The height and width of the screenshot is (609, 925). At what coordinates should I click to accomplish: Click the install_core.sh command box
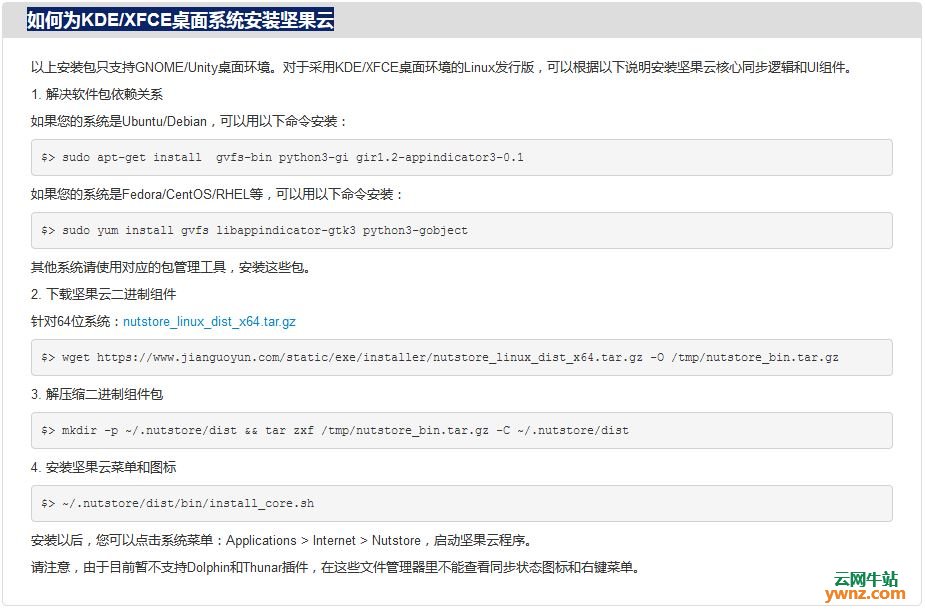(x=461, y=504)
